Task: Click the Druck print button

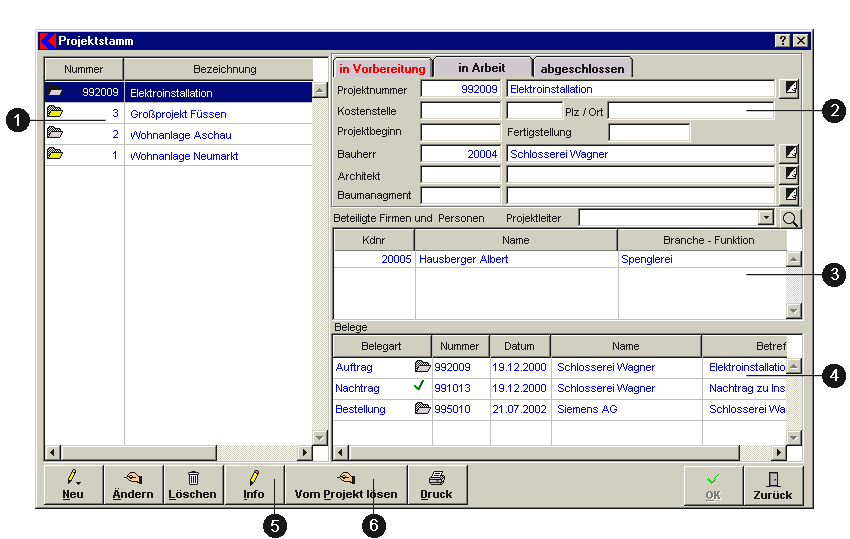Action: tap(436, 486)
